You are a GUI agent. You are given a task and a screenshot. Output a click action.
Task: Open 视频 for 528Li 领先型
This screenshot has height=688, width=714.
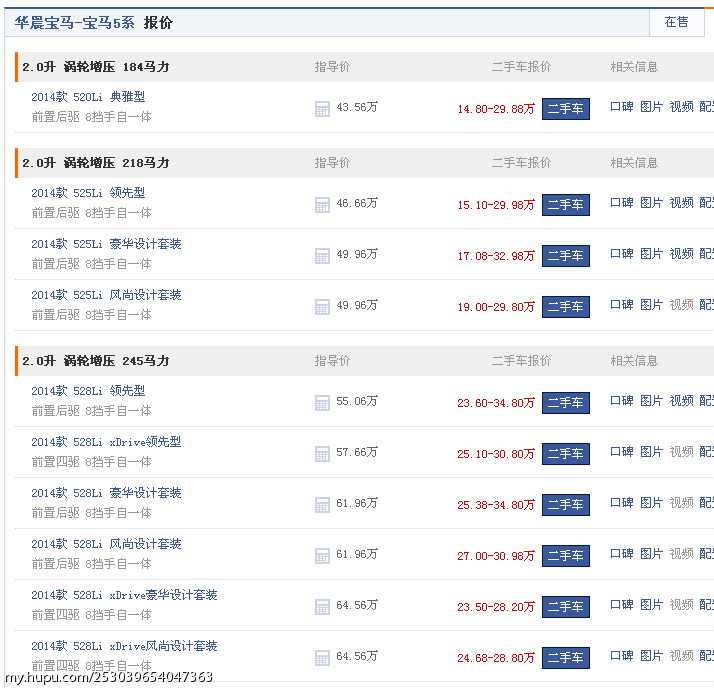(681, 401)
